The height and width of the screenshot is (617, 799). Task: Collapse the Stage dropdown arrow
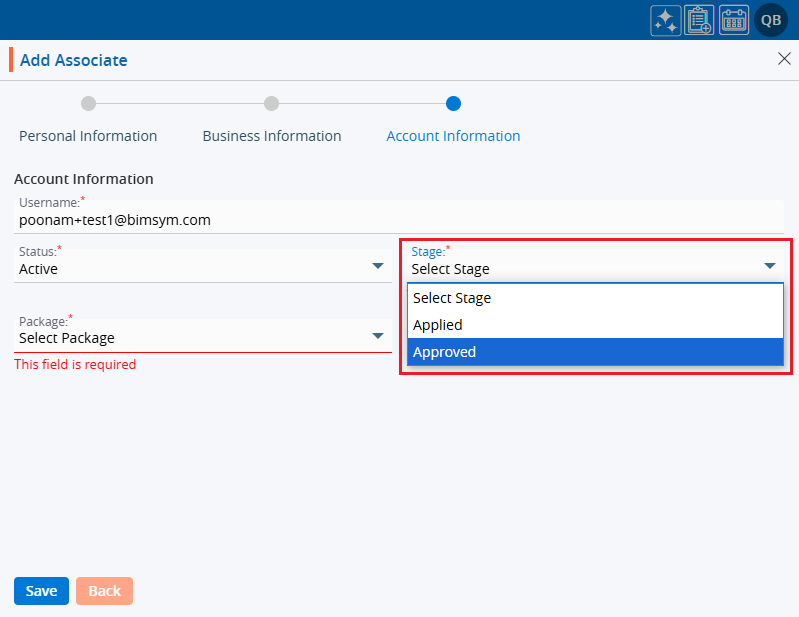point(770,266)
